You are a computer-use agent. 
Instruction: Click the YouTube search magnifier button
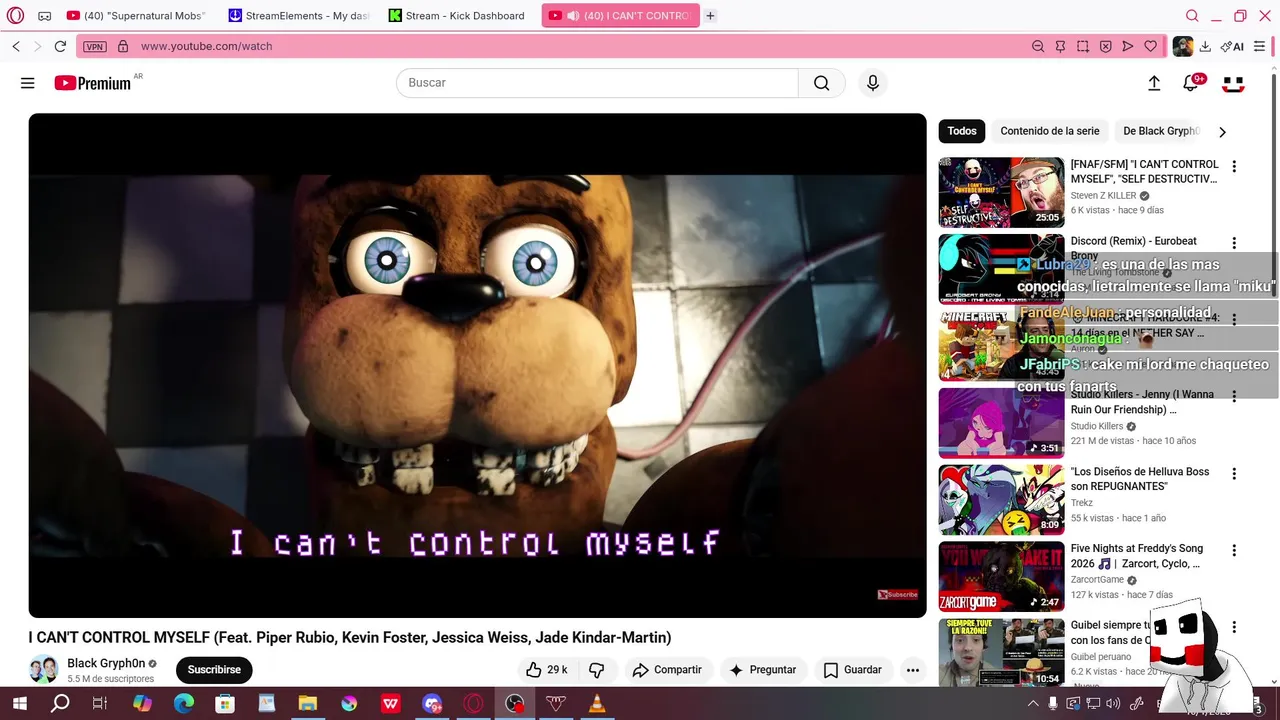(x=822, y=83)
